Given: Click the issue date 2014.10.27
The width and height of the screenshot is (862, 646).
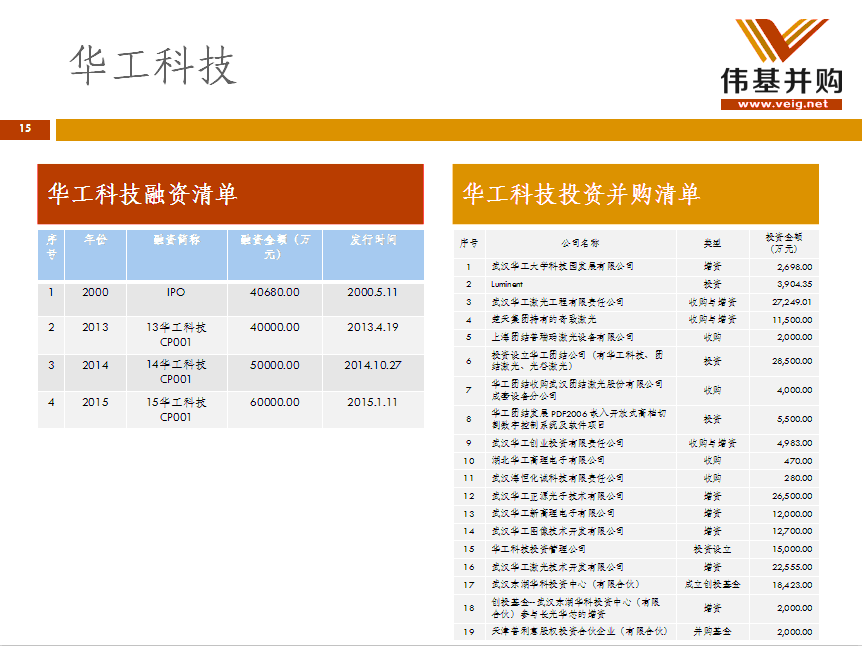Looking at the screenshot, I should (x=373, y=365).
